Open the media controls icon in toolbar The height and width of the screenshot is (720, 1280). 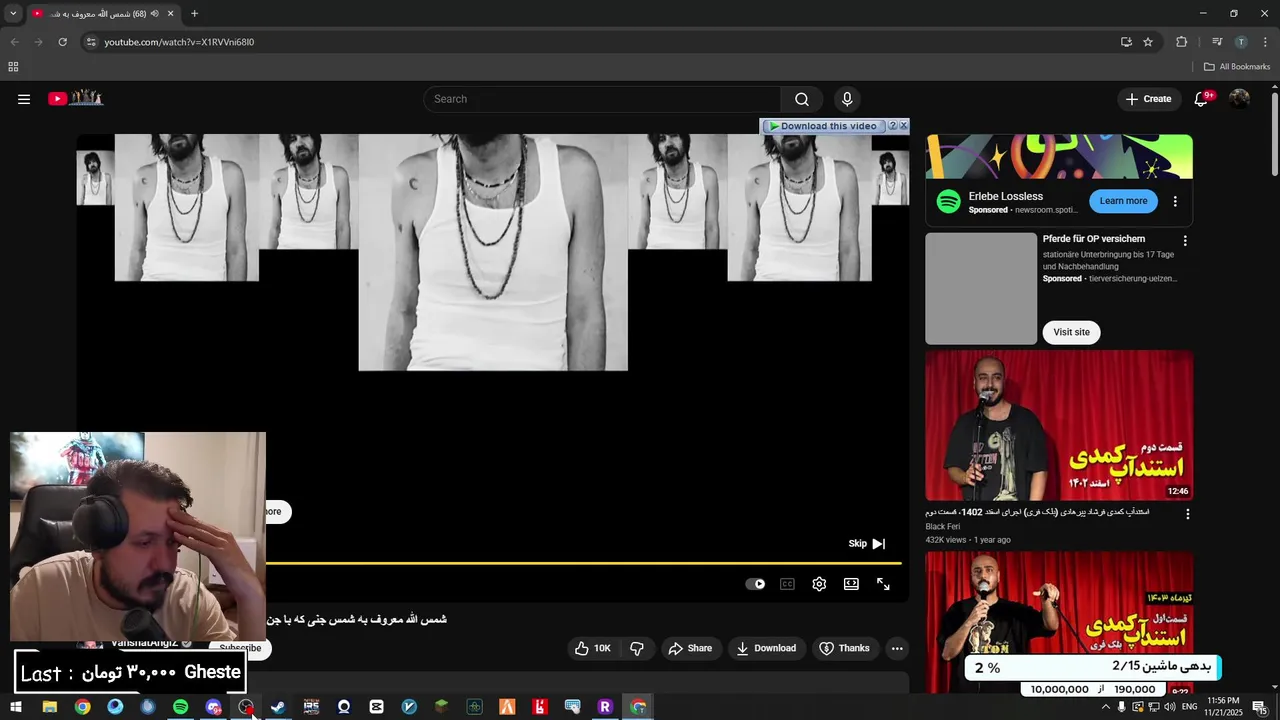pyautogui.click(x=1217, y=42)
